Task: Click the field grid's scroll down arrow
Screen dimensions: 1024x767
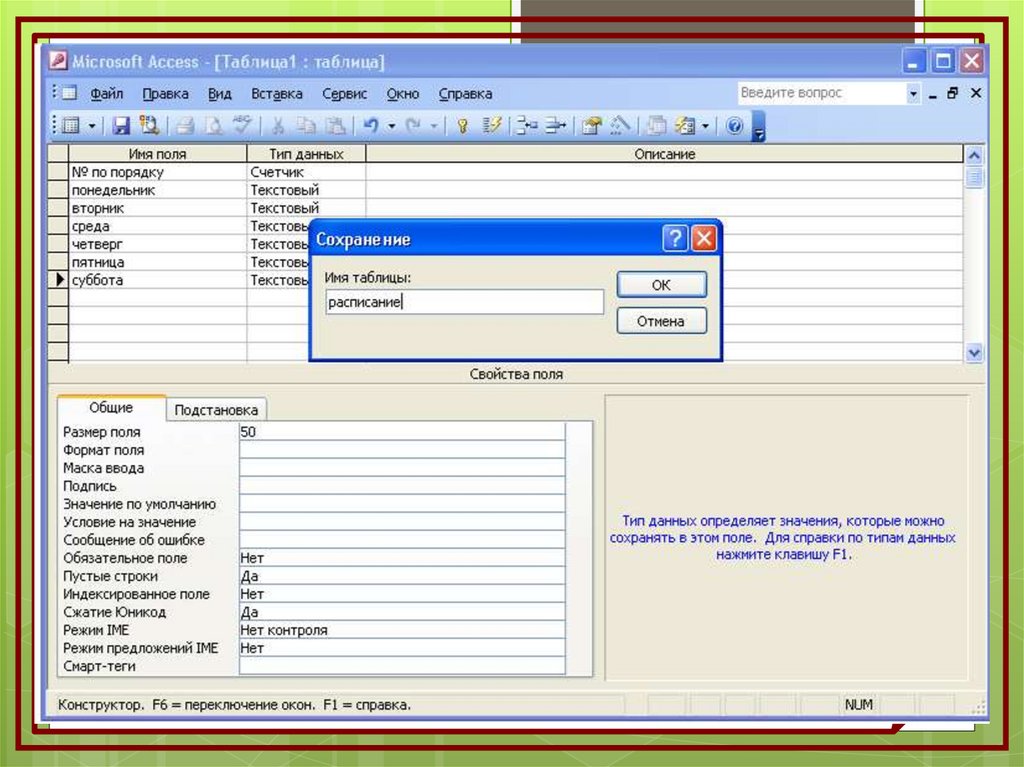Action: (974, 353)
